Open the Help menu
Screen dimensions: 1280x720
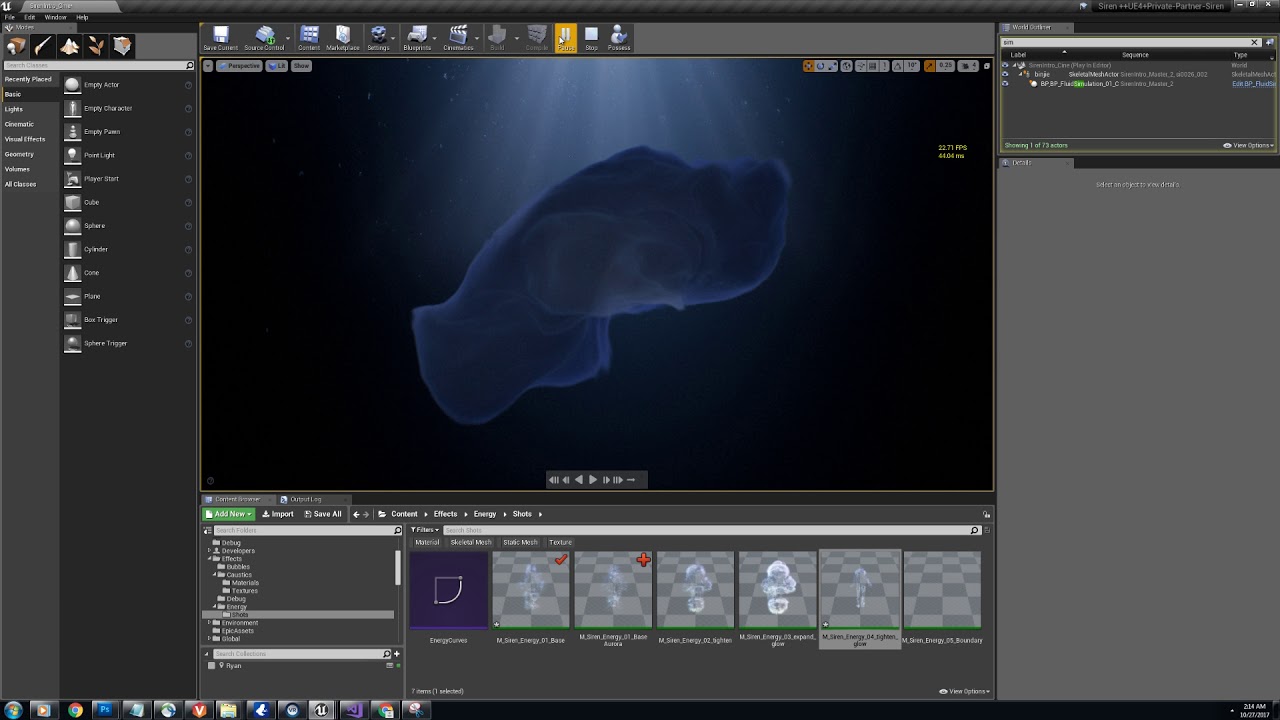82,17
